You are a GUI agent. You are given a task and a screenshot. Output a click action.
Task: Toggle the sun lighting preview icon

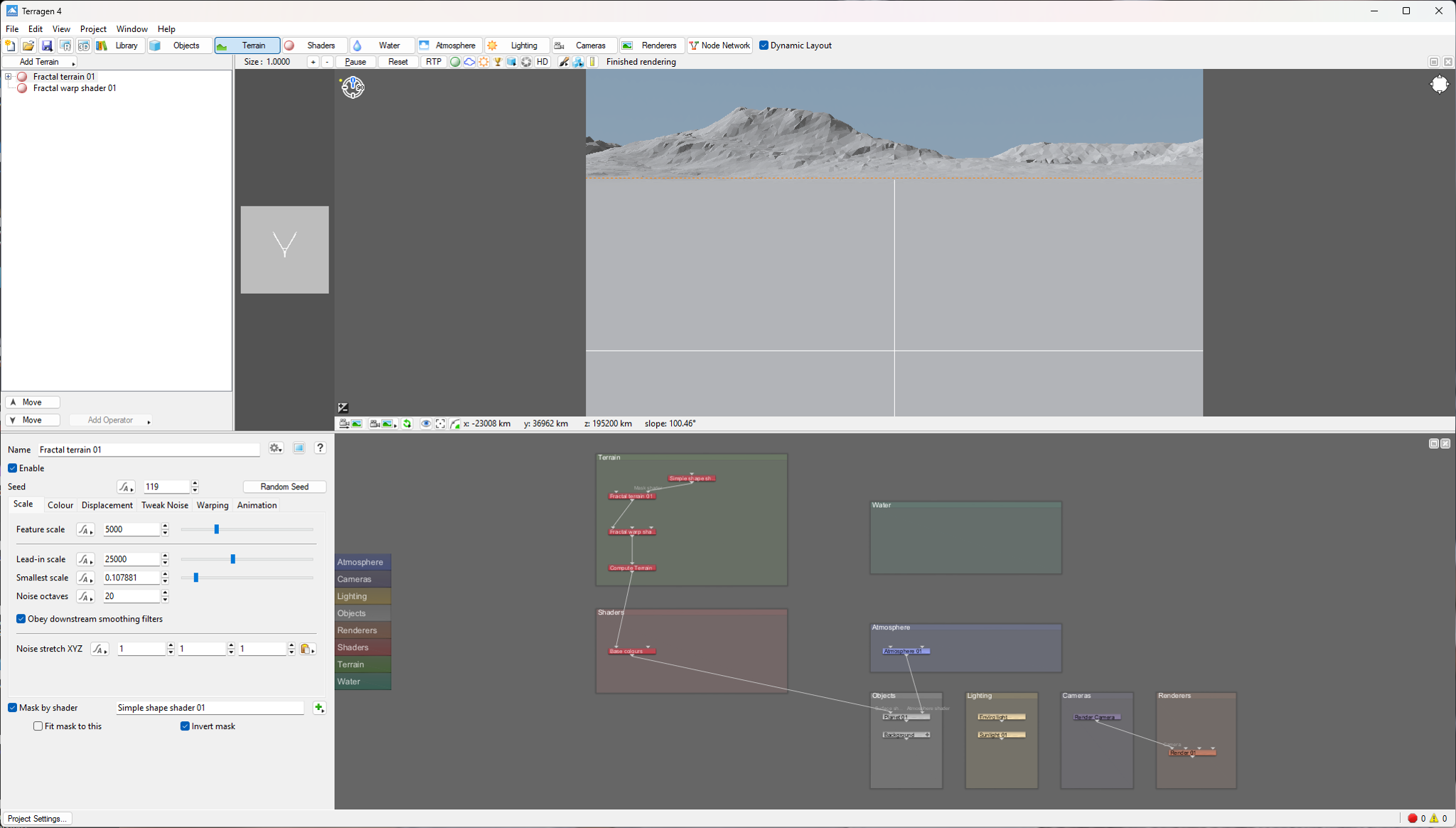click(x=483, y=62)
